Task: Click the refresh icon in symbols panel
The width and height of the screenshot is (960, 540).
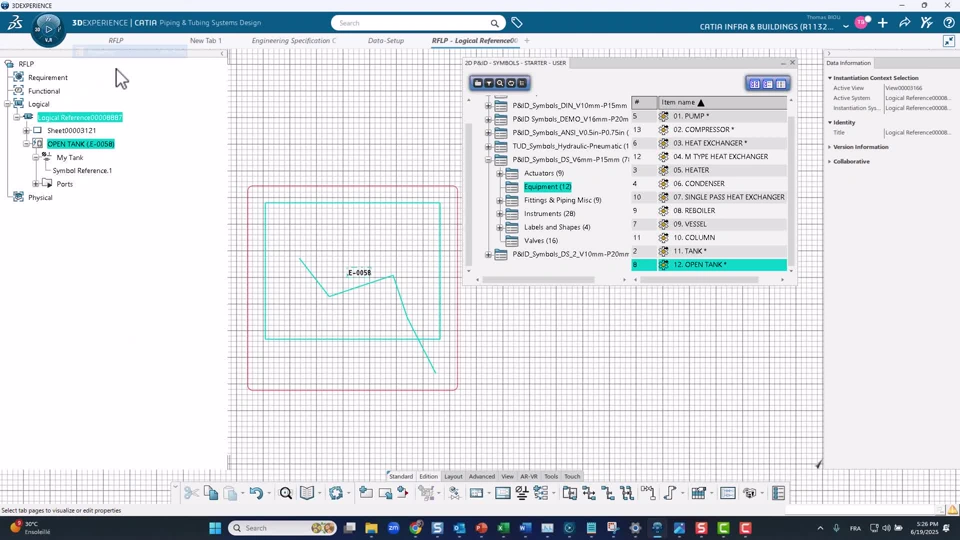Action: coord(511,83)
